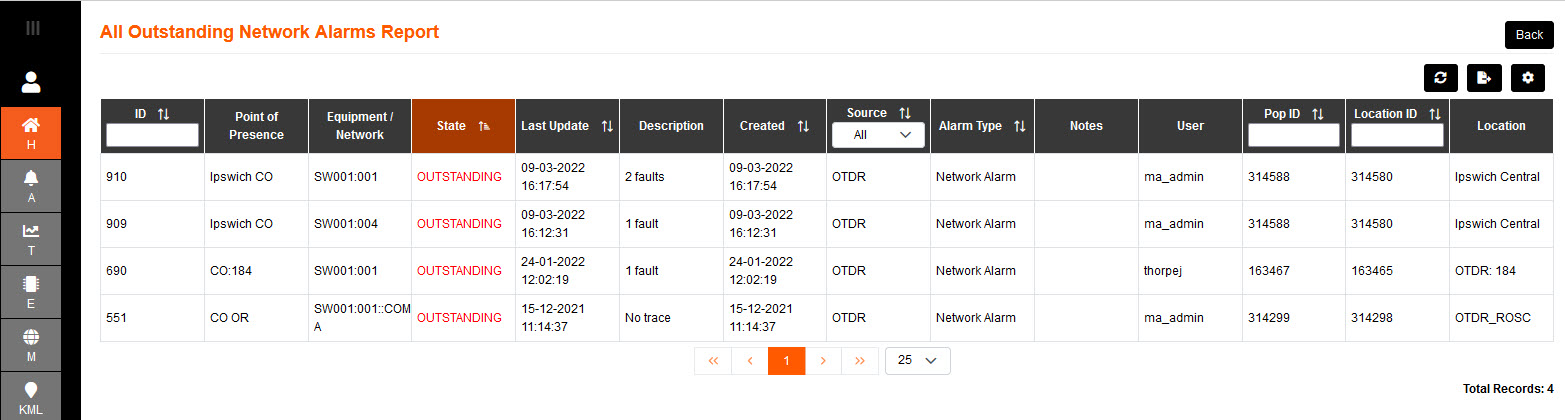Click the All Outstanding Network Alarms Report title
The height and width of the screenshot is (420, 1565).
pyautogui.click(x=269, y=32)
